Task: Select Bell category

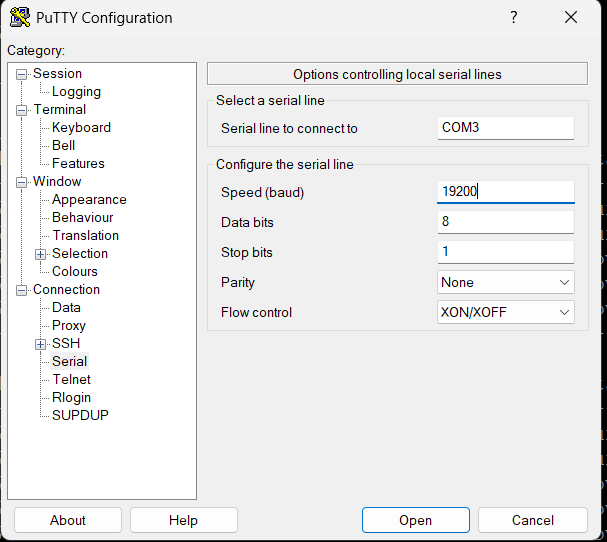Action: click(63, 146)
